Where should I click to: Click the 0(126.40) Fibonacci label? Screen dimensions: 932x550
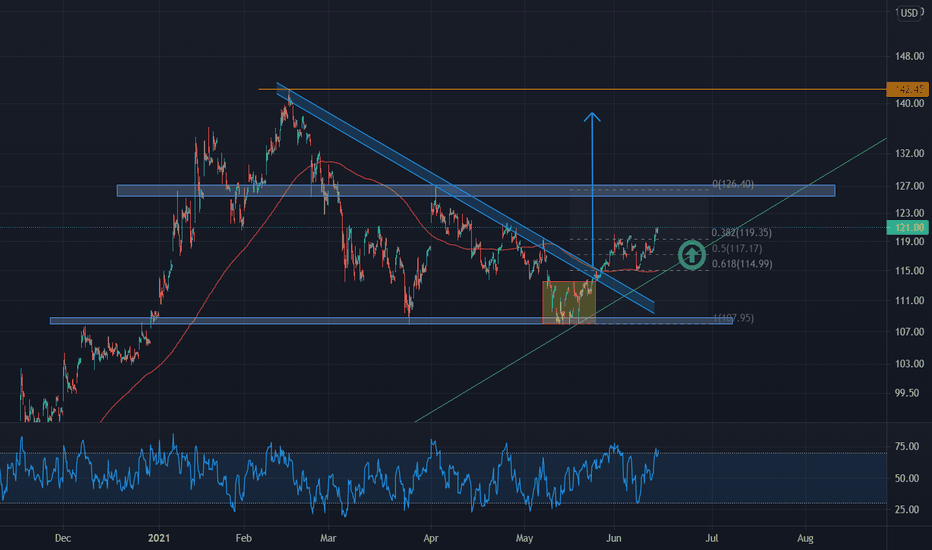(x=733, y=184)
